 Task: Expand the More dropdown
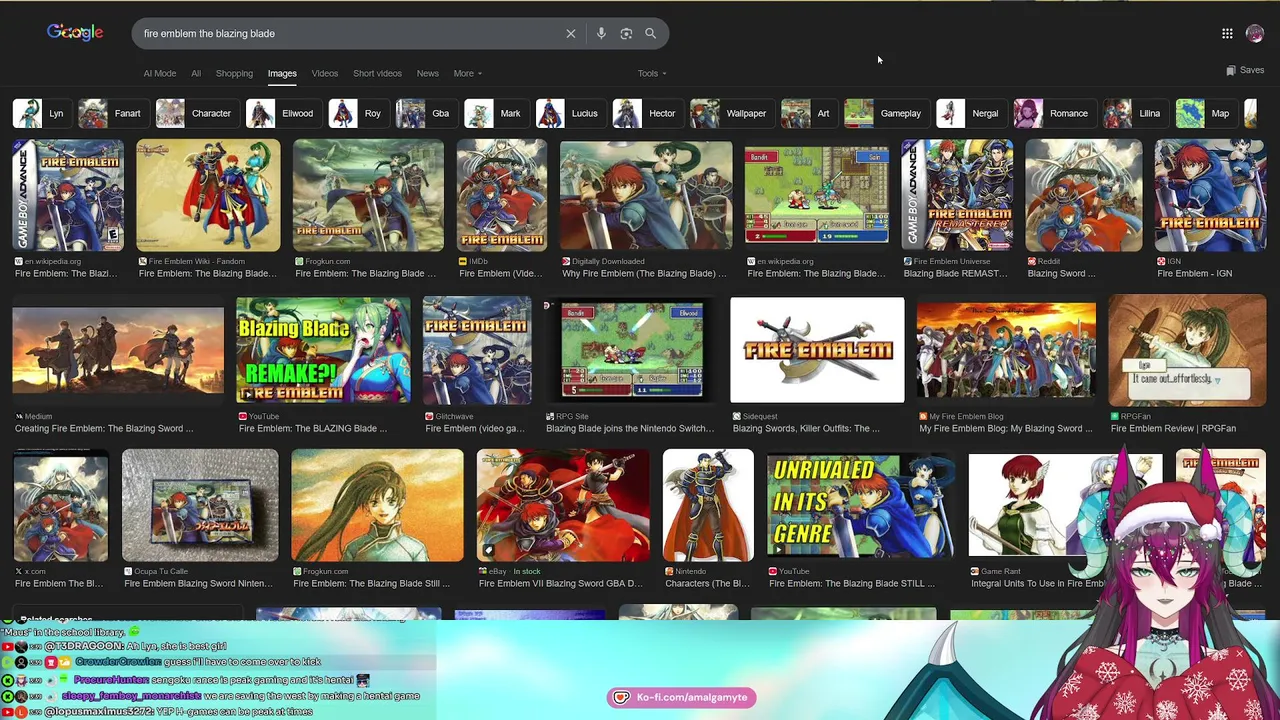coord(467,73)
